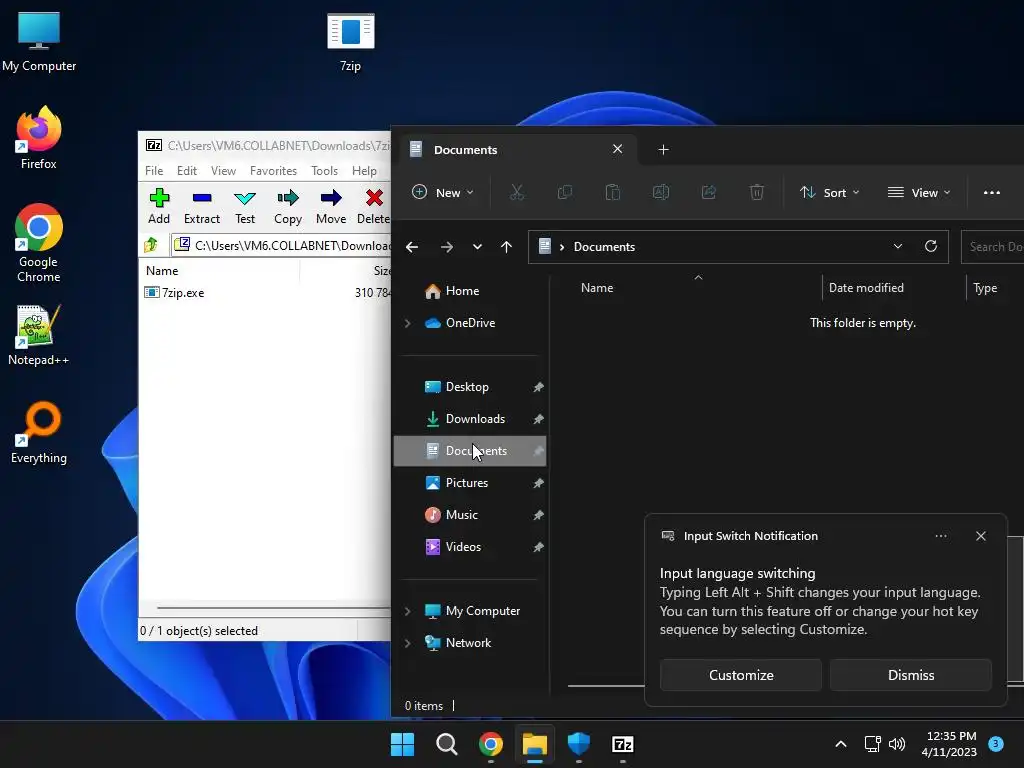Open Windows Security shield on taskbar
The height and width of the screenshot is (768, 1024).
579,744
